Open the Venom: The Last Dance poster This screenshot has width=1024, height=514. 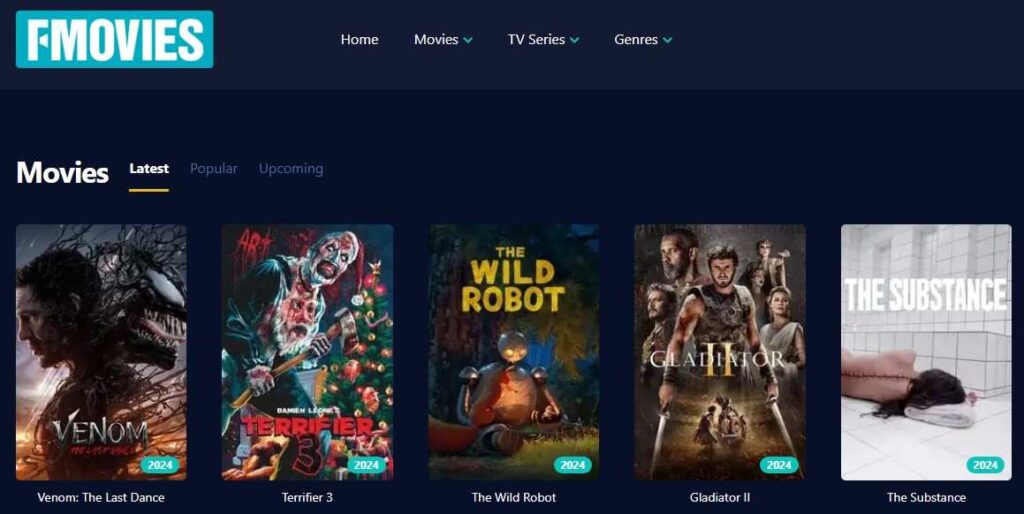click(101, 352)
